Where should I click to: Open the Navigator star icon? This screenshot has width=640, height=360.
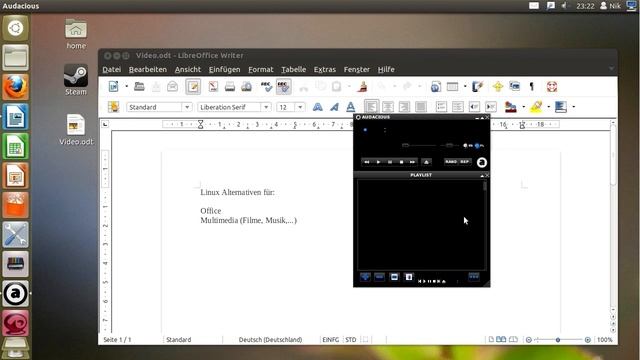pos(498,87)
